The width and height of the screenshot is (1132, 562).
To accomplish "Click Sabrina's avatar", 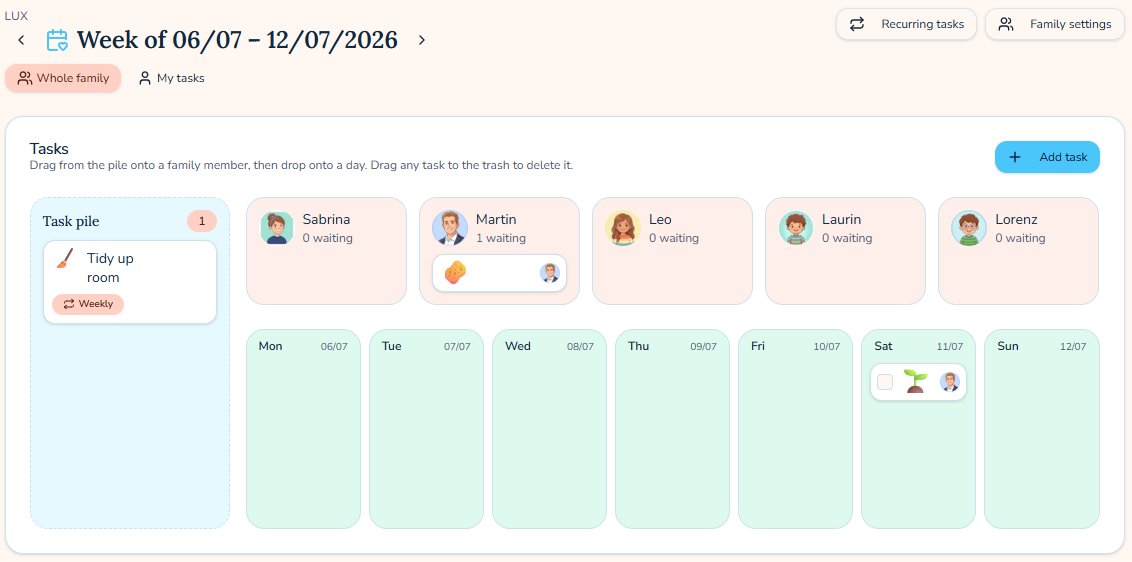I will point(277,228).
